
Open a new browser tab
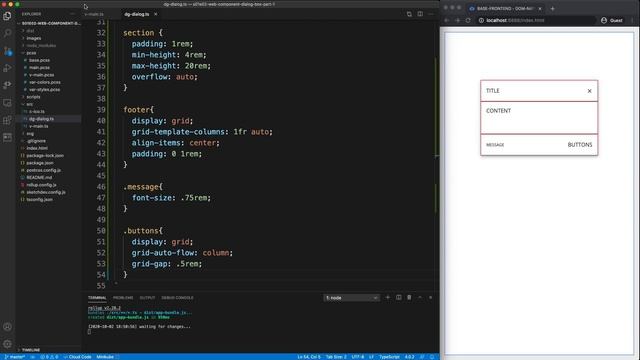(x=552, y=9)
